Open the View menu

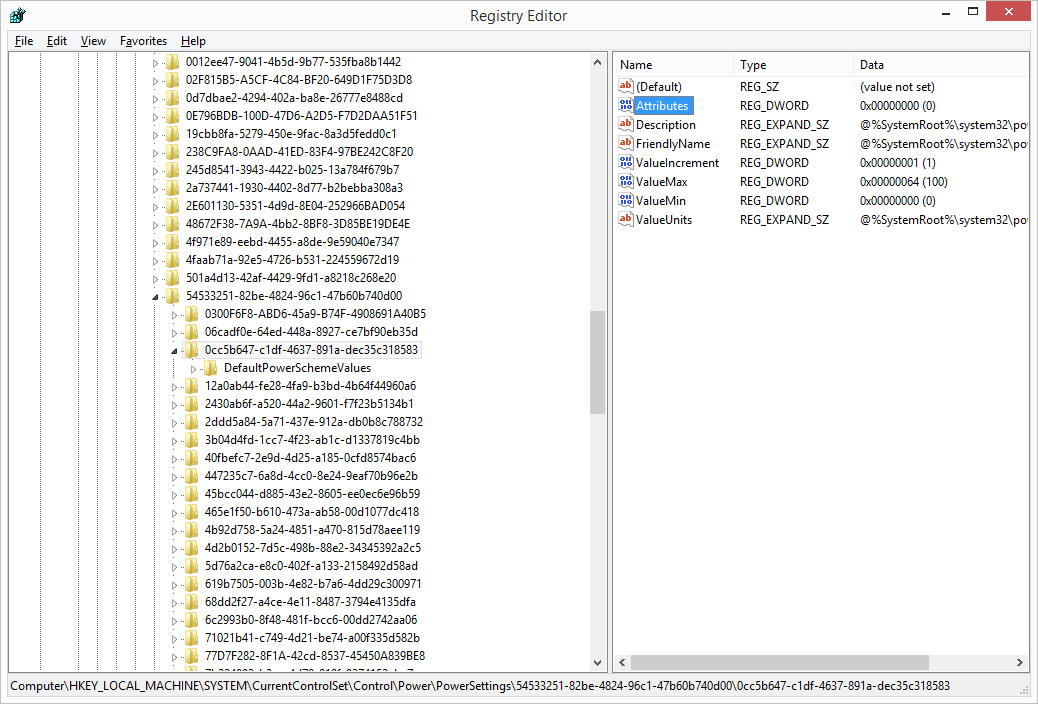coord(93,41)
